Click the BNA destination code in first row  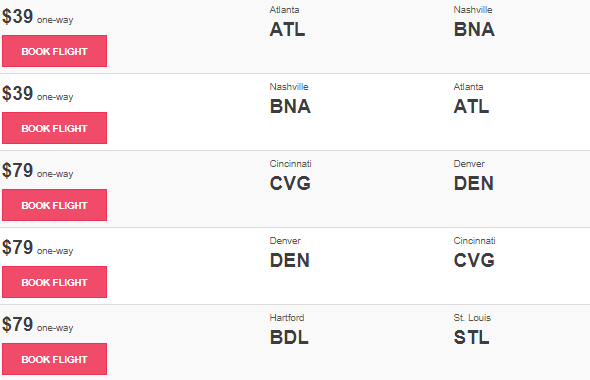pyautogui.click(x=474, y=30)
